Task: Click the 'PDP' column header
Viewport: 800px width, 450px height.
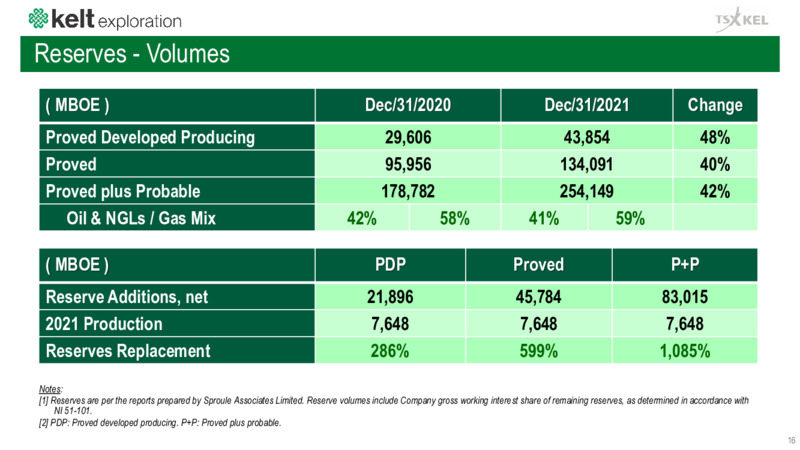Action: tap(390, 265)
